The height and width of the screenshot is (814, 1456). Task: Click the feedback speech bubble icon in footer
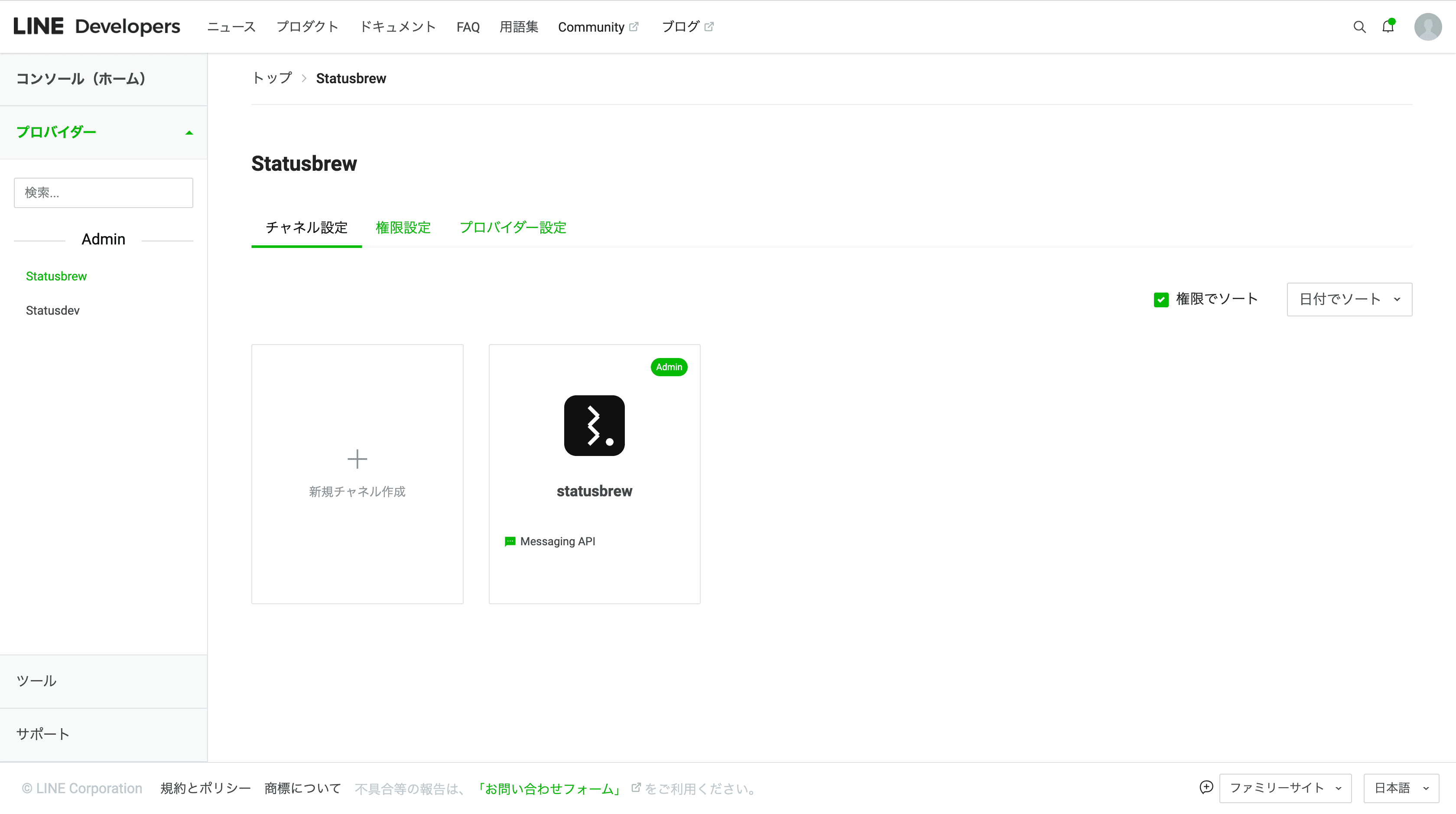[x=1206, y=787]
